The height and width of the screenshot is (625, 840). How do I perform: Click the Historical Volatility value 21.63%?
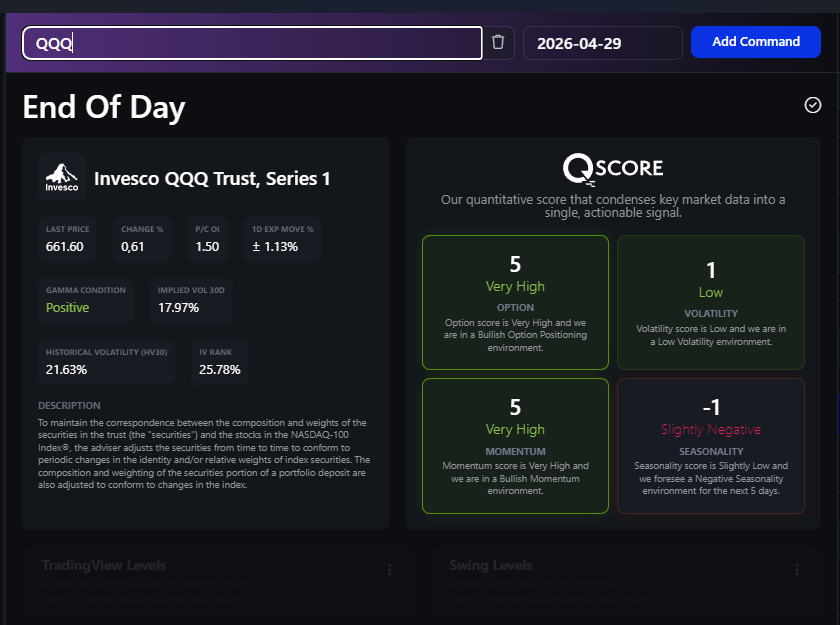(x=66, y=370)
